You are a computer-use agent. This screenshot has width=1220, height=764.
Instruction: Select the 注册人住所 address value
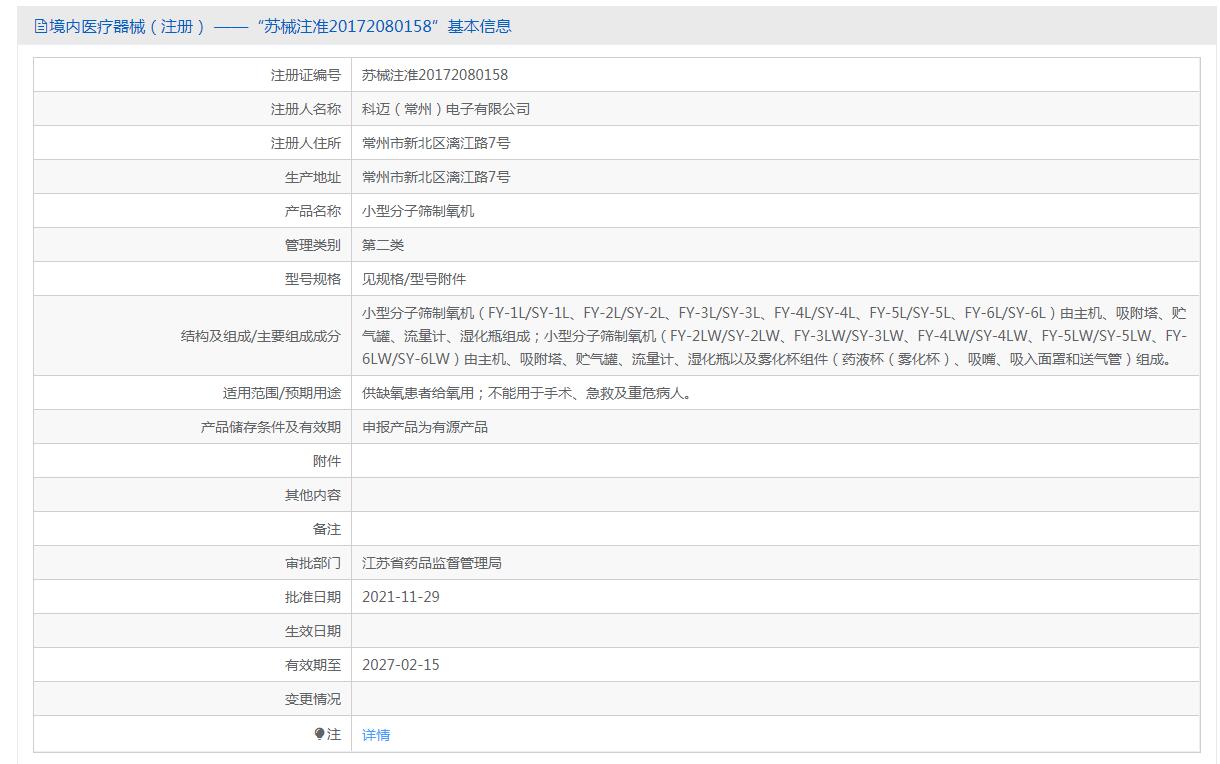tap(436, 143)
